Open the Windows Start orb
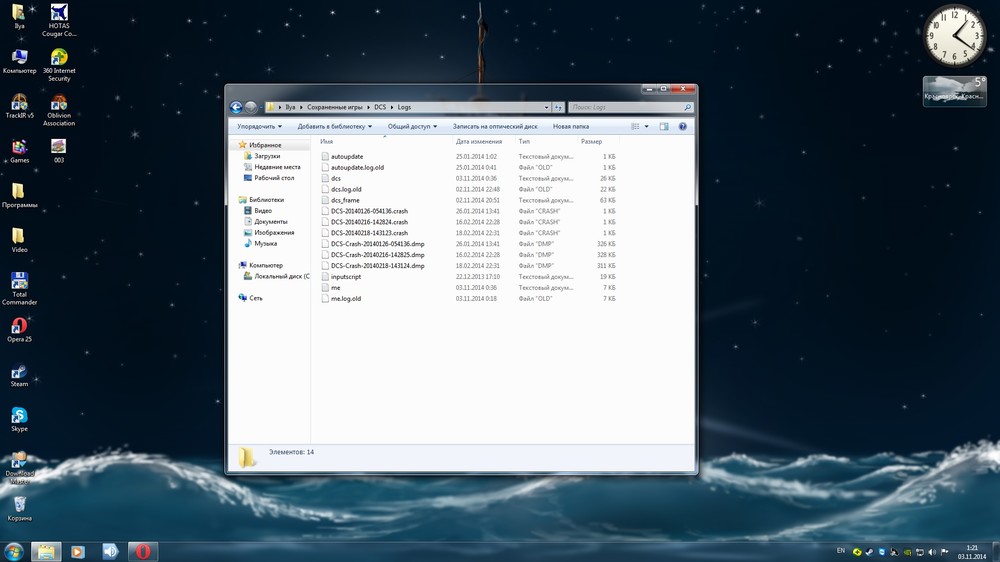The image size is (1000, 562). pyautogui.click(x=14, y=551)
